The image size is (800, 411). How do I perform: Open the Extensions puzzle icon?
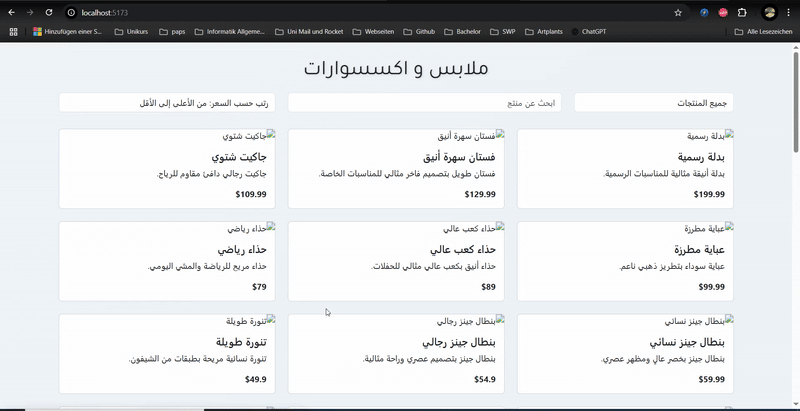tap(742, 12)
